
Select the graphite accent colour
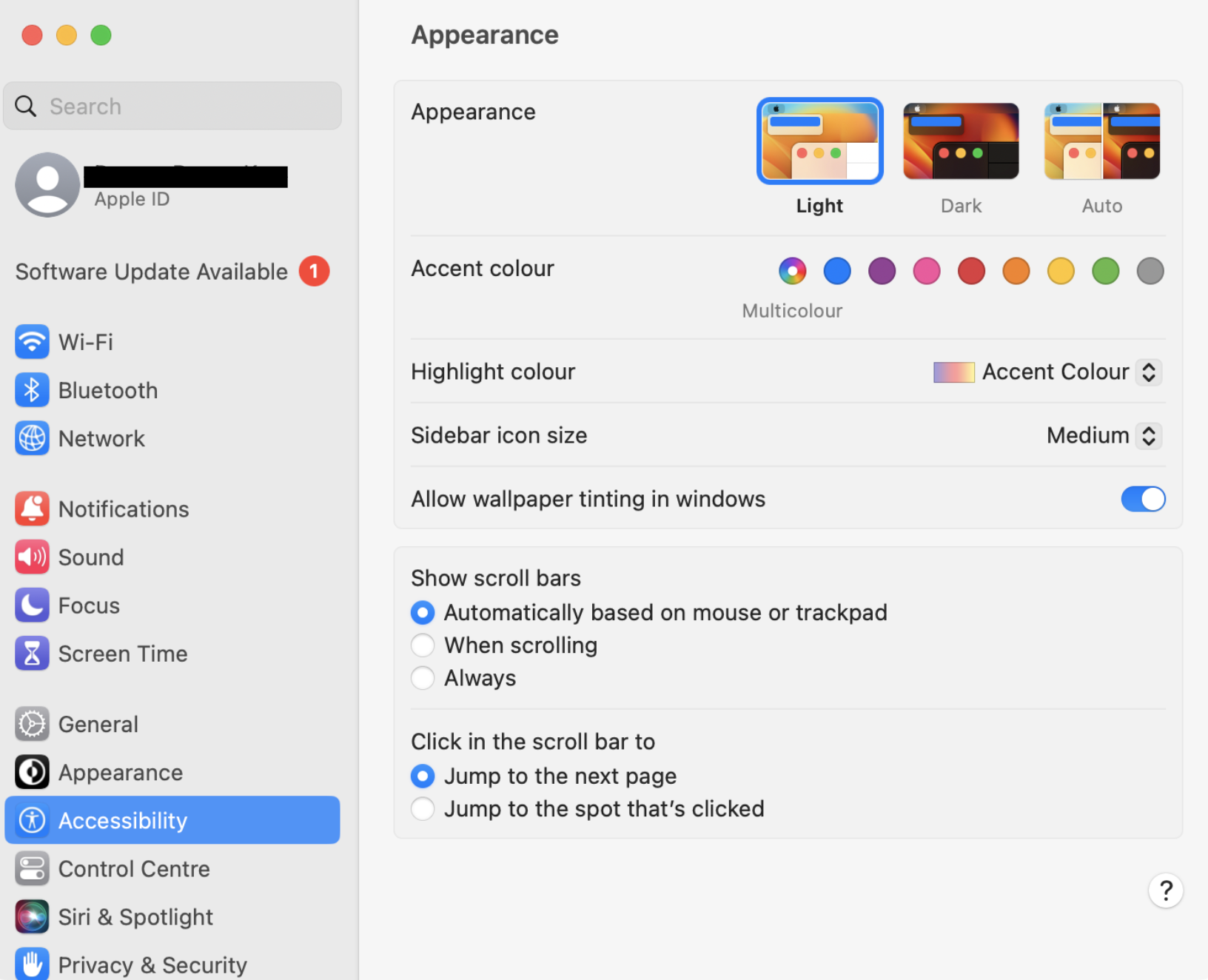point(1150,271)
